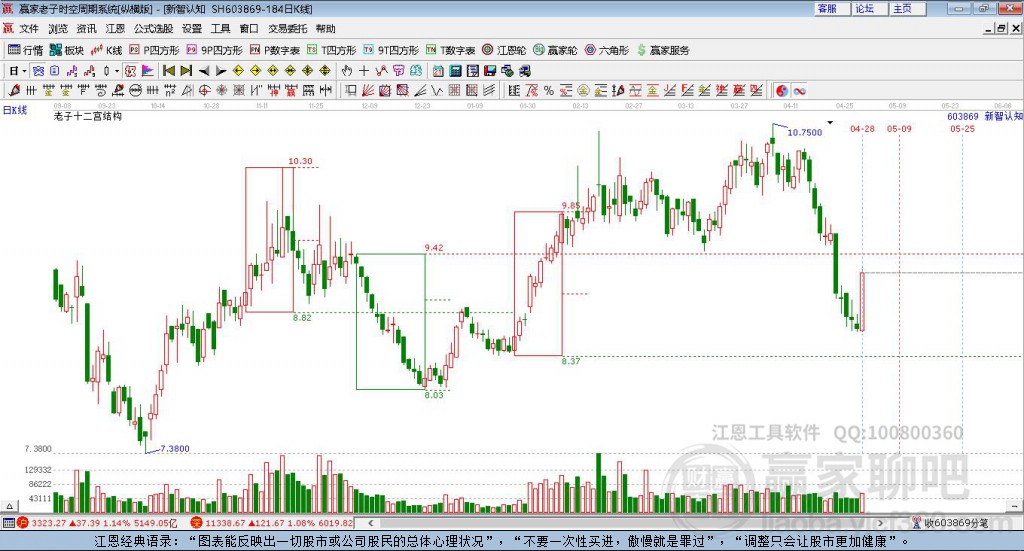Open the T四方形 tool

tap(332, 50)
